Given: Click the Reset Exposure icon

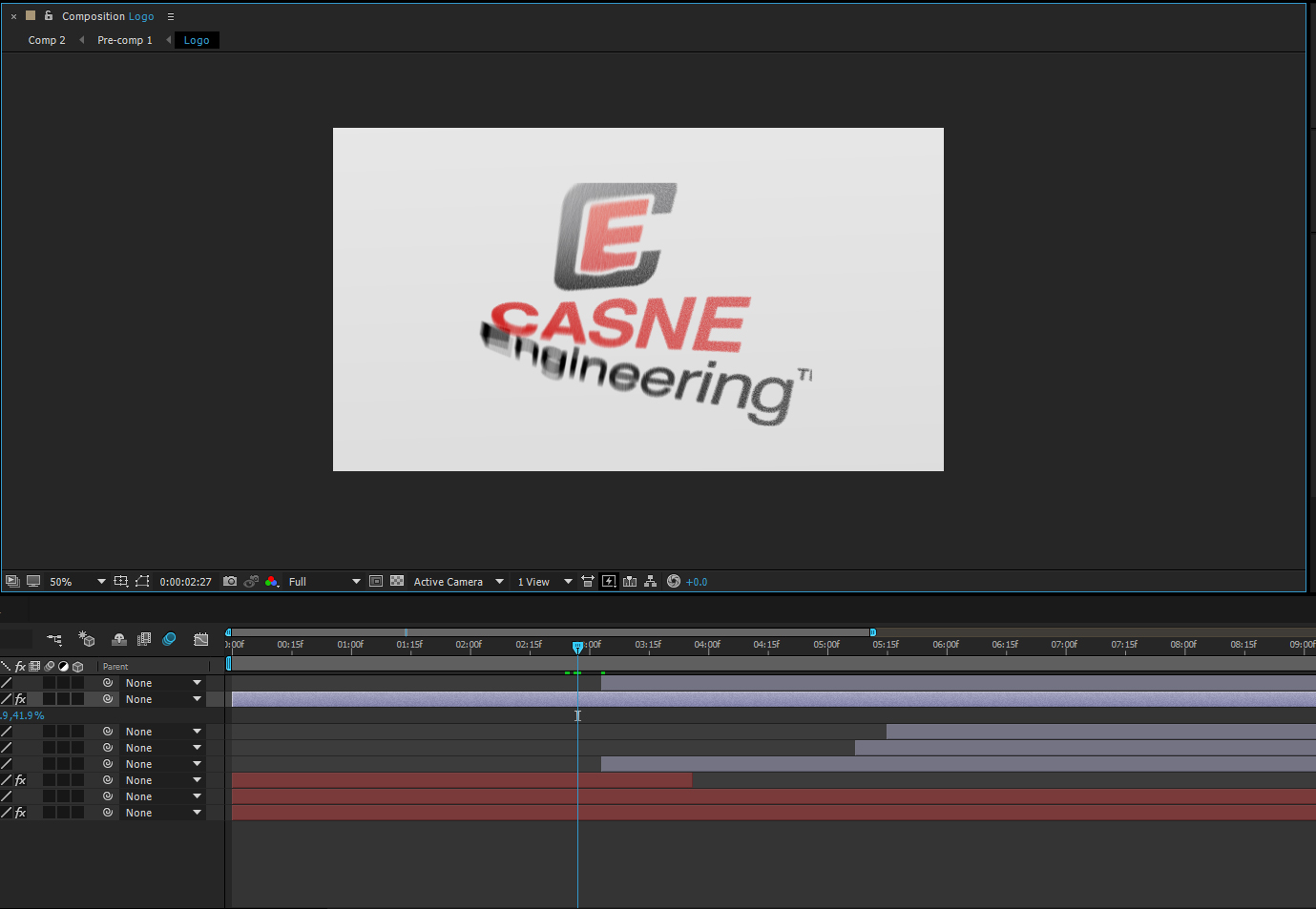Looking at the screenshot, I should click(x=674, y=581).
